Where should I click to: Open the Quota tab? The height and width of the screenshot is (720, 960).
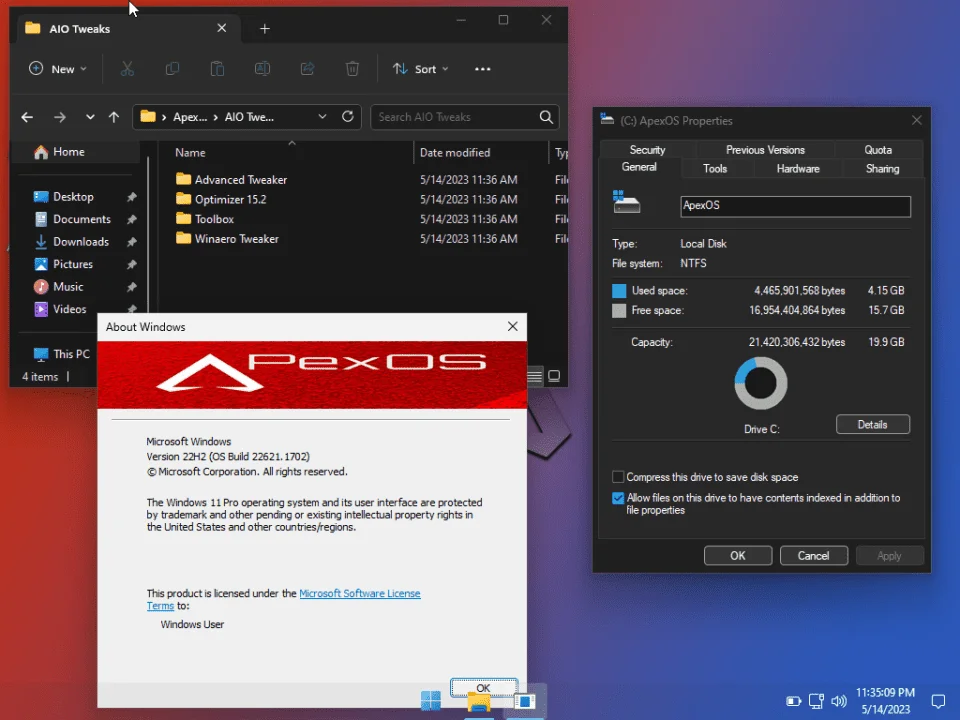click(x=878, y=149)
